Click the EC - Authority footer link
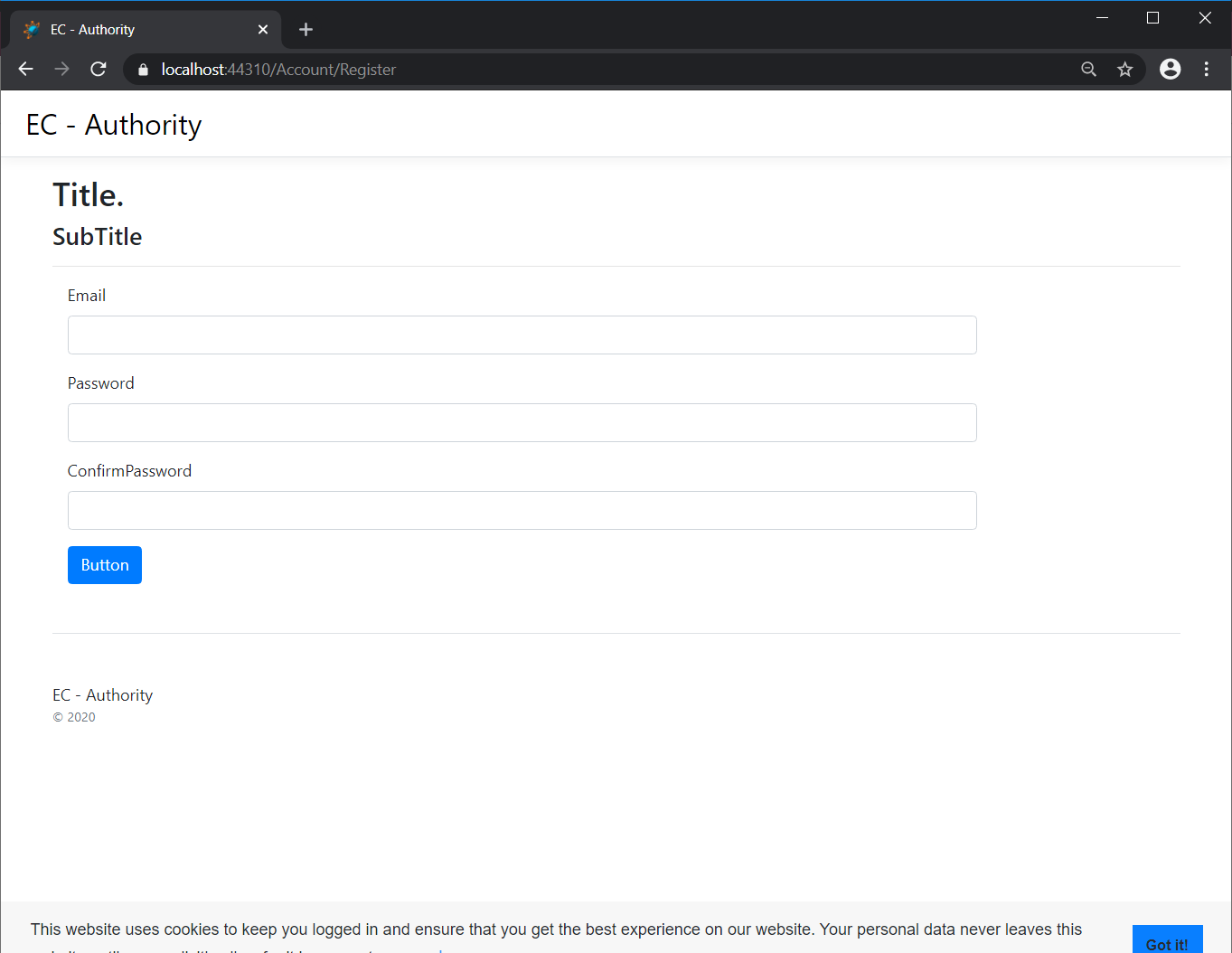Image resolution: width=1232 pixels, height=953 pixels. click(102, 694)
